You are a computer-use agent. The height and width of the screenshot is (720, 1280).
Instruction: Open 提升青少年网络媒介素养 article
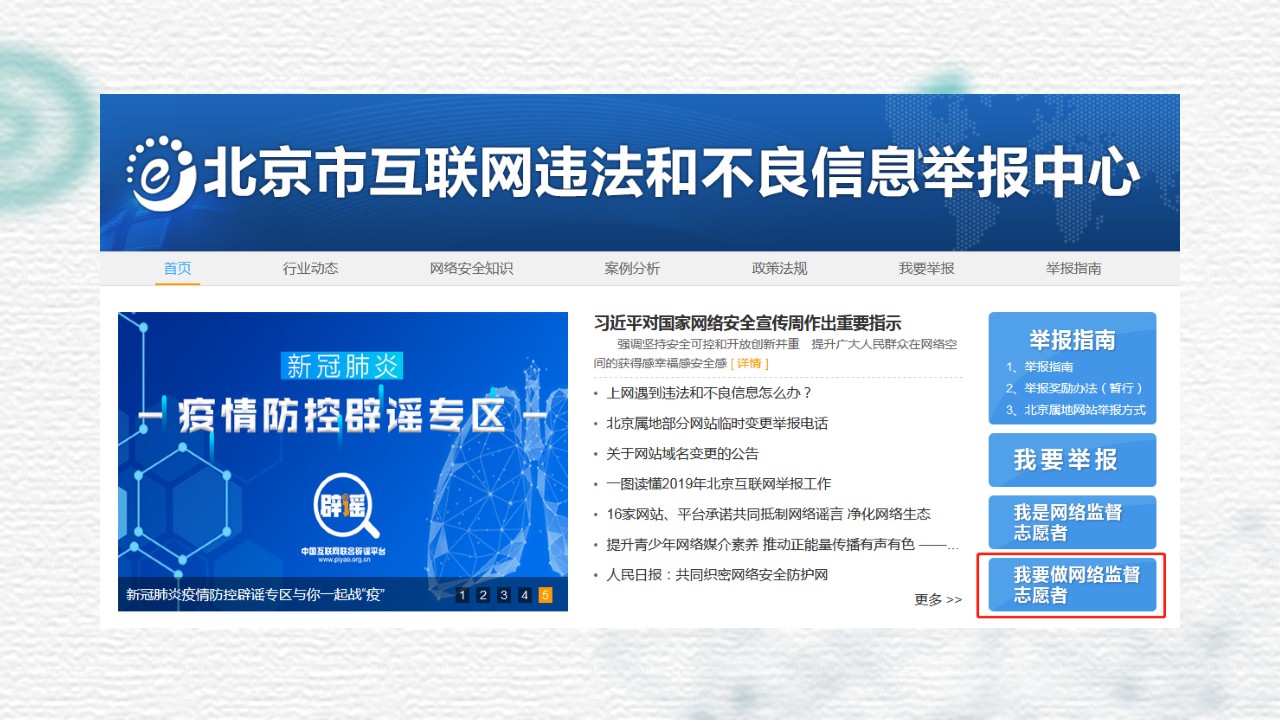(783, 544)
